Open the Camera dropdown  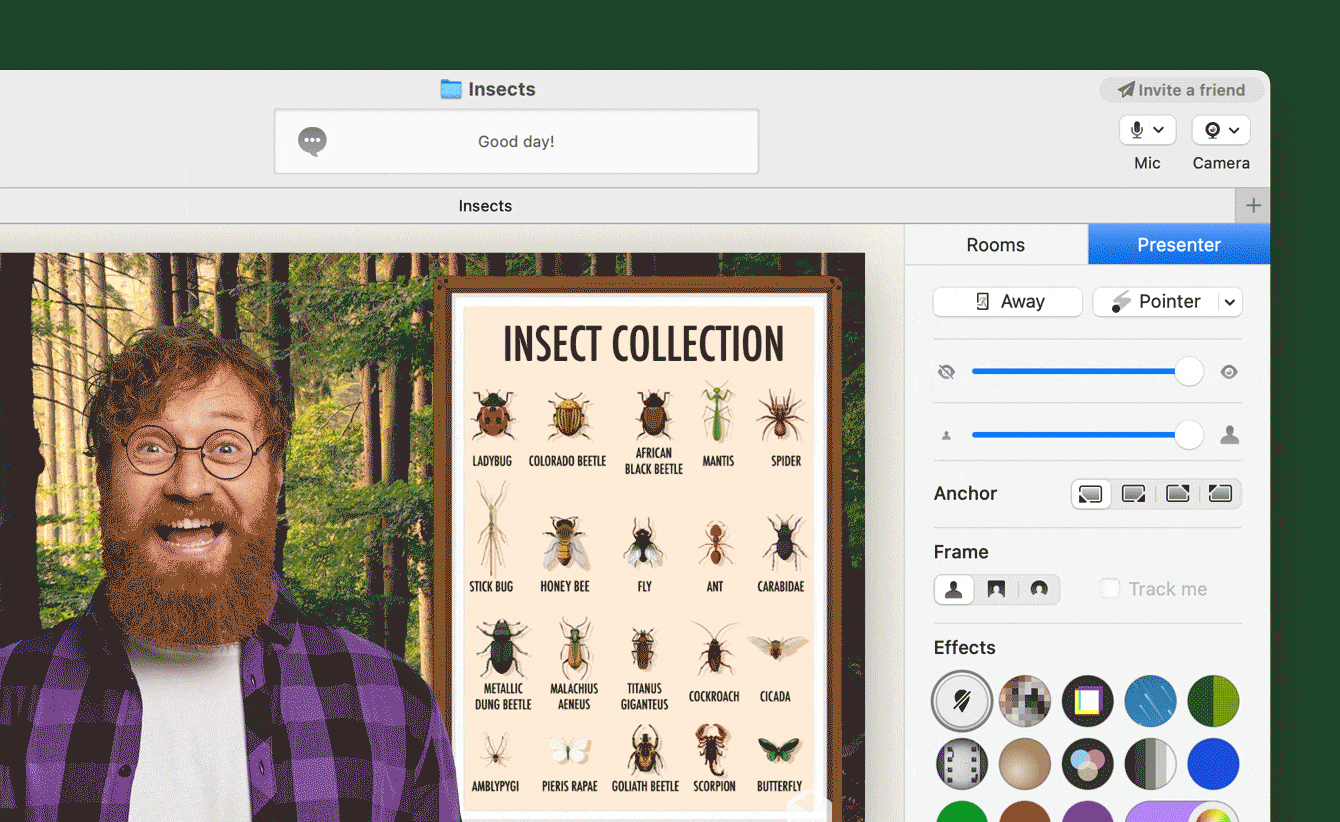point(1221,130)
